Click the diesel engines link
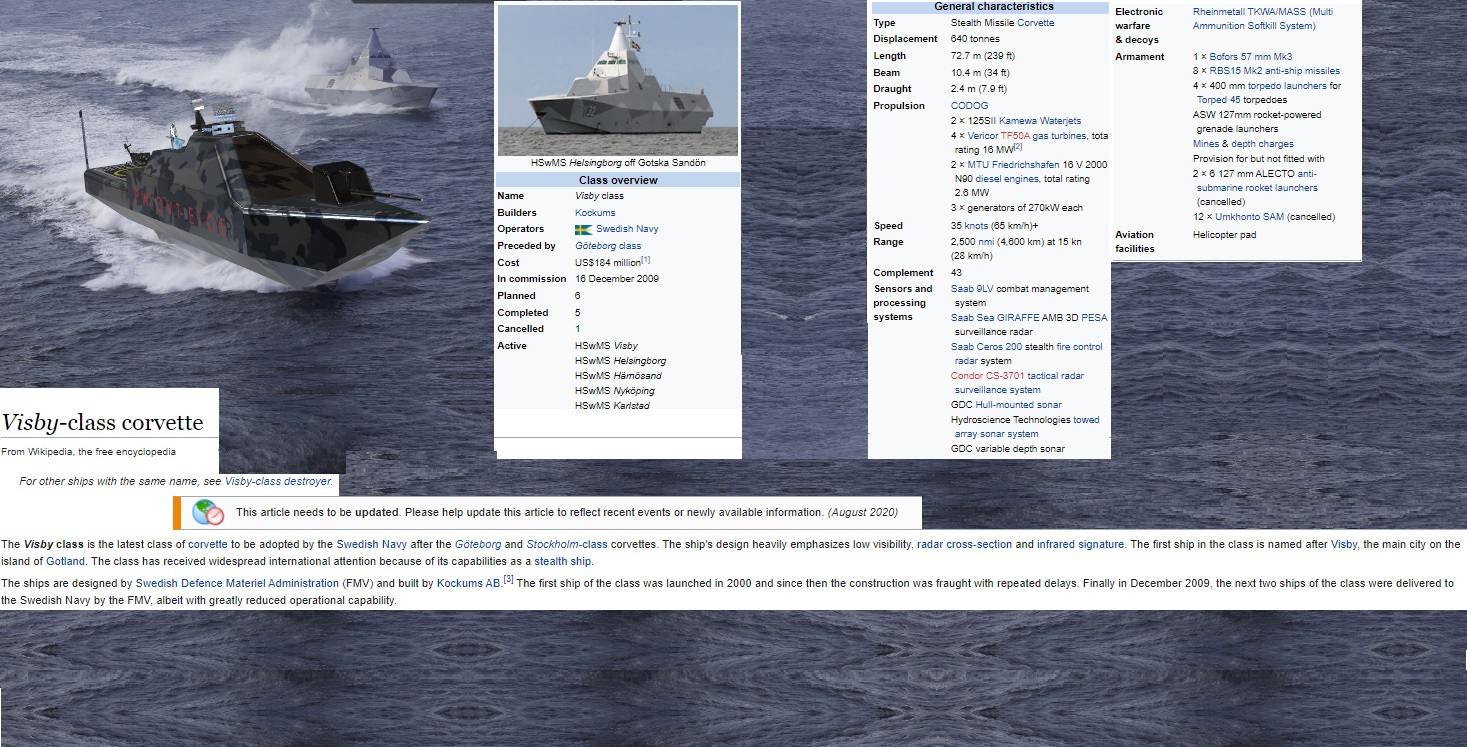This screenshot has height=747, width=1467. point(1007,179)
